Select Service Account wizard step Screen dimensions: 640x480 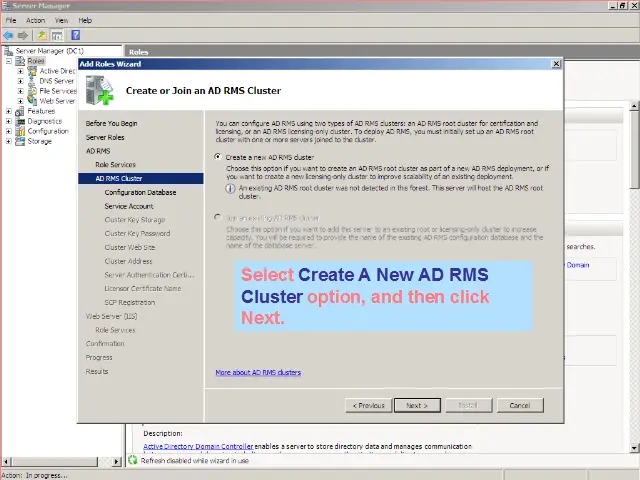pyautogui.click(x=129, y=206)
